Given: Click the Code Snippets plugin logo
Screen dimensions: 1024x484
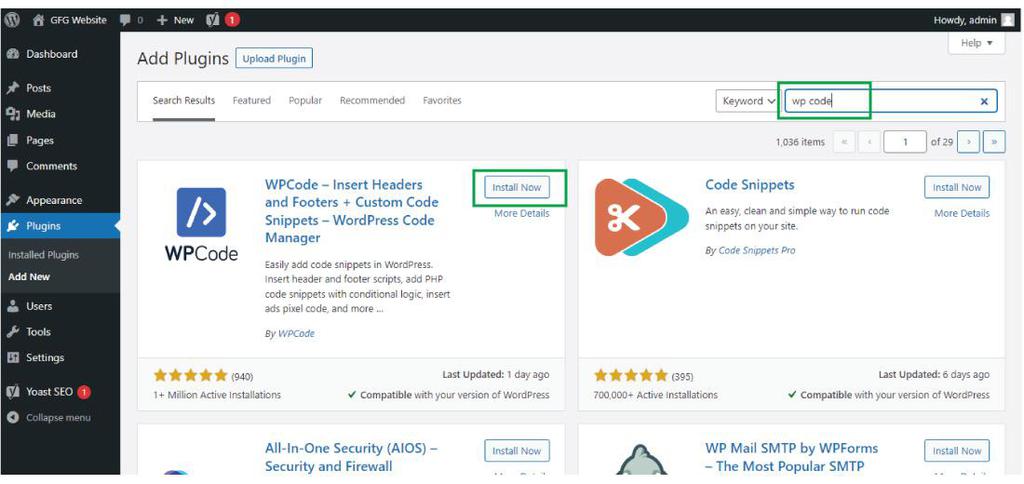Looking at the screenshot, I should (641, 218).
